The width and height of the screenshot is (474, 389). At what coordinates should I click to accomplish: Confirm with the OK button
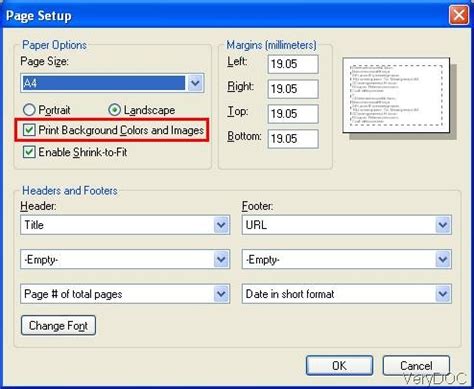pos(339,365)
